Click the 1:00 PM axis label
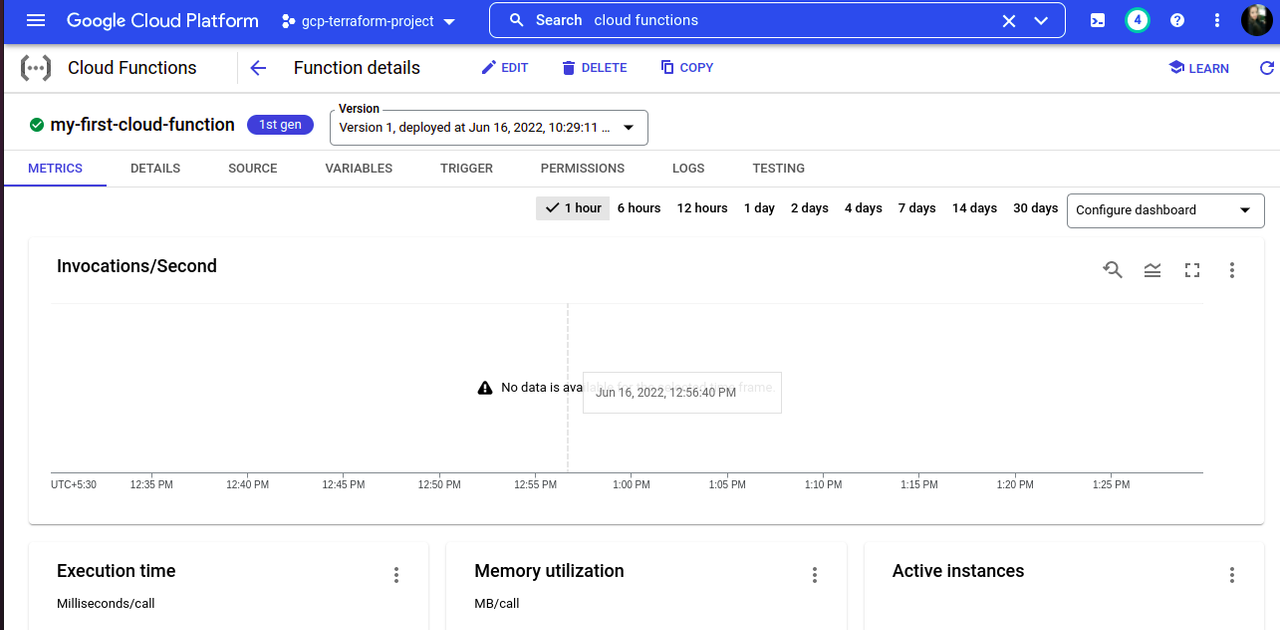This screenshot has width=1280, height=630. coord(631,485)
